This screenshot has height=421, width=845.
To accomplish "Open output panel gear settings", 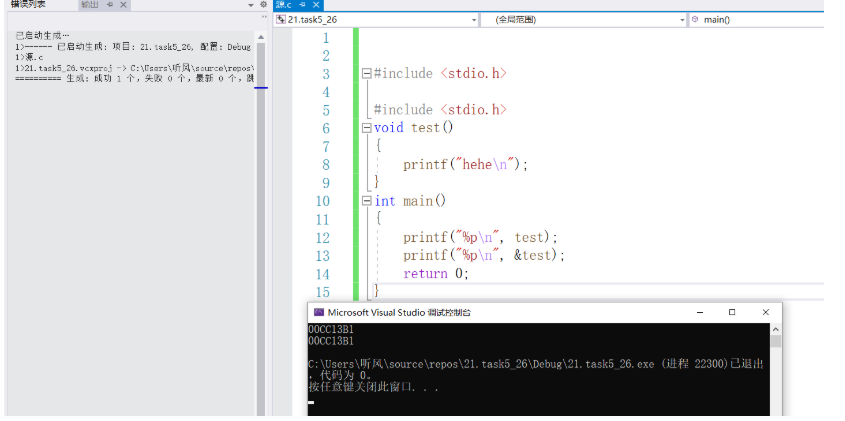I will [x=263, y=4].
